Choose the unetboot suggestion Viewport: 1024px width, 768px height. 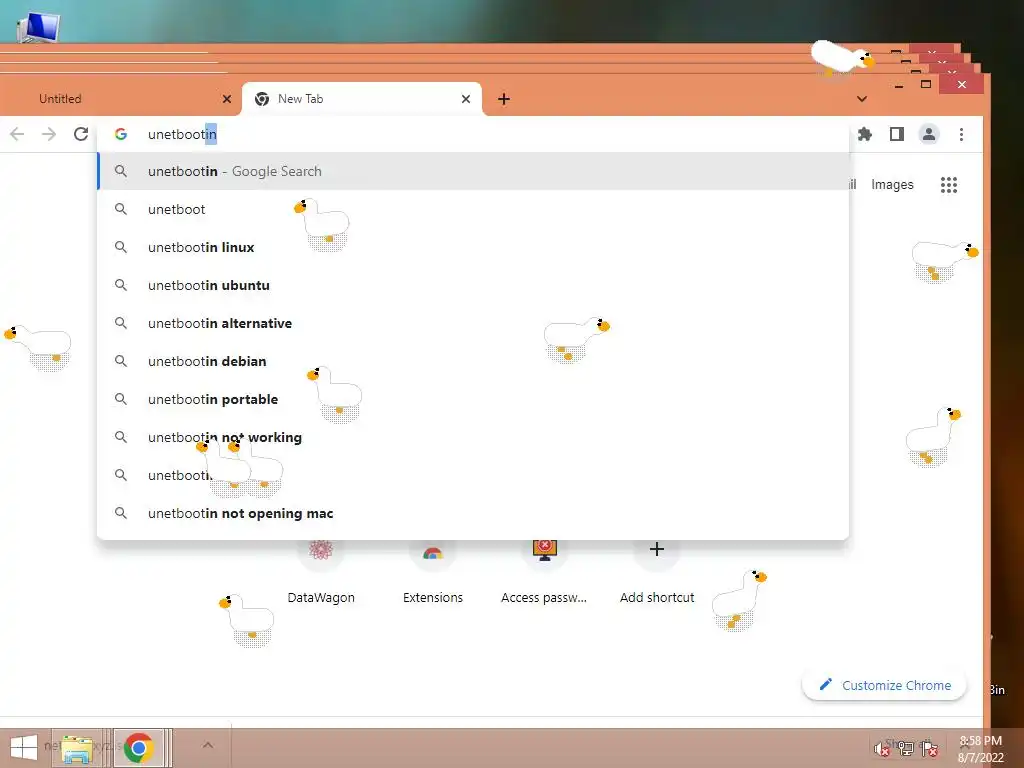tap(473, 209)
